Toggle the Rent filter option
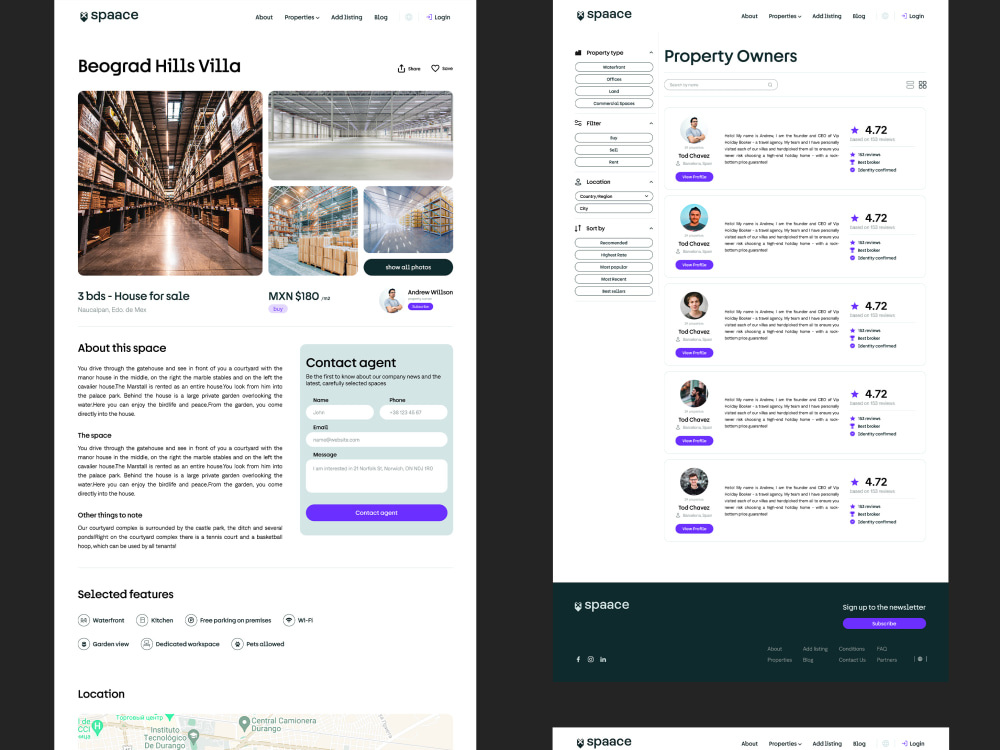Image resolution: width=1000 pixels, height=750 pixels. click(614, 162)
